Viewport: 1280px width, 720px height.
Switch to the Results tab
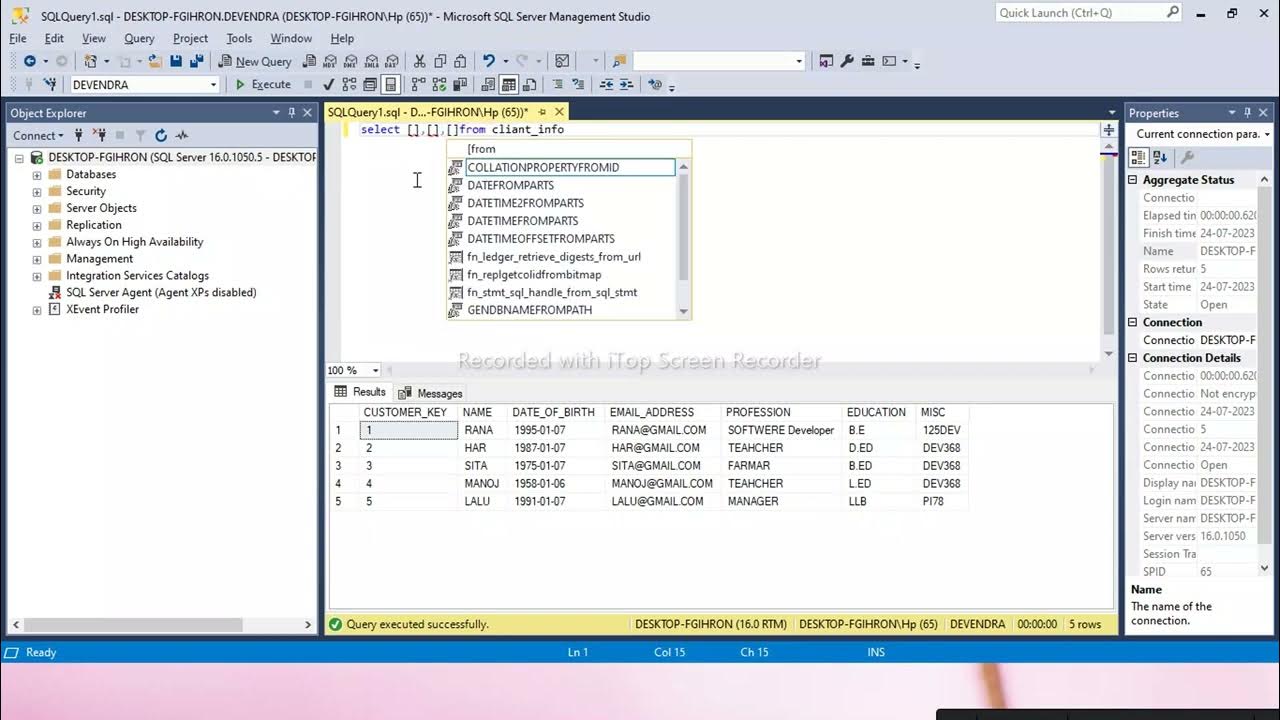point(360,392)
